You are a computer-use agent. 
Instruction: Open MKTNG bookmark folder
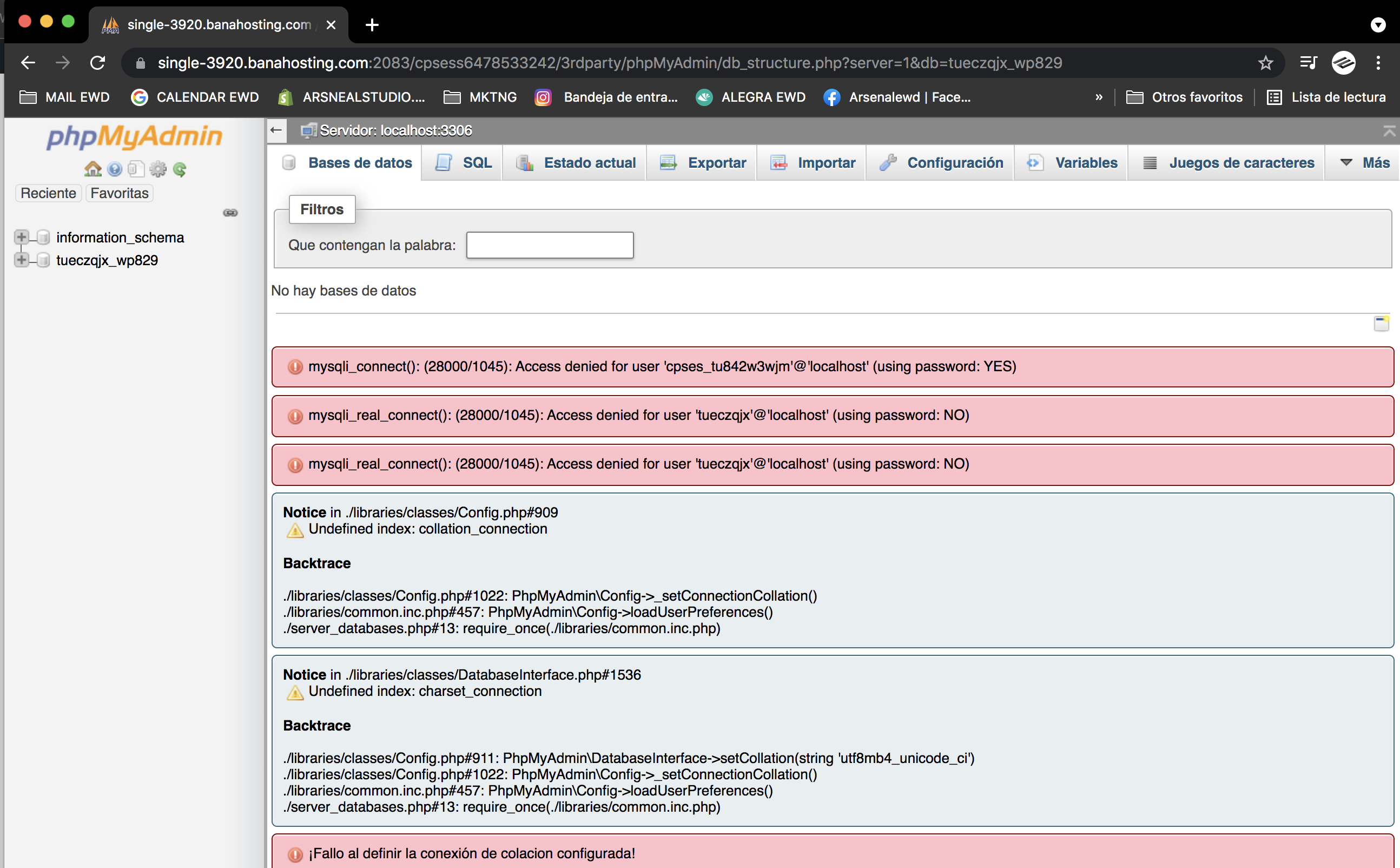pyautogui.click(x=480, y=97)
